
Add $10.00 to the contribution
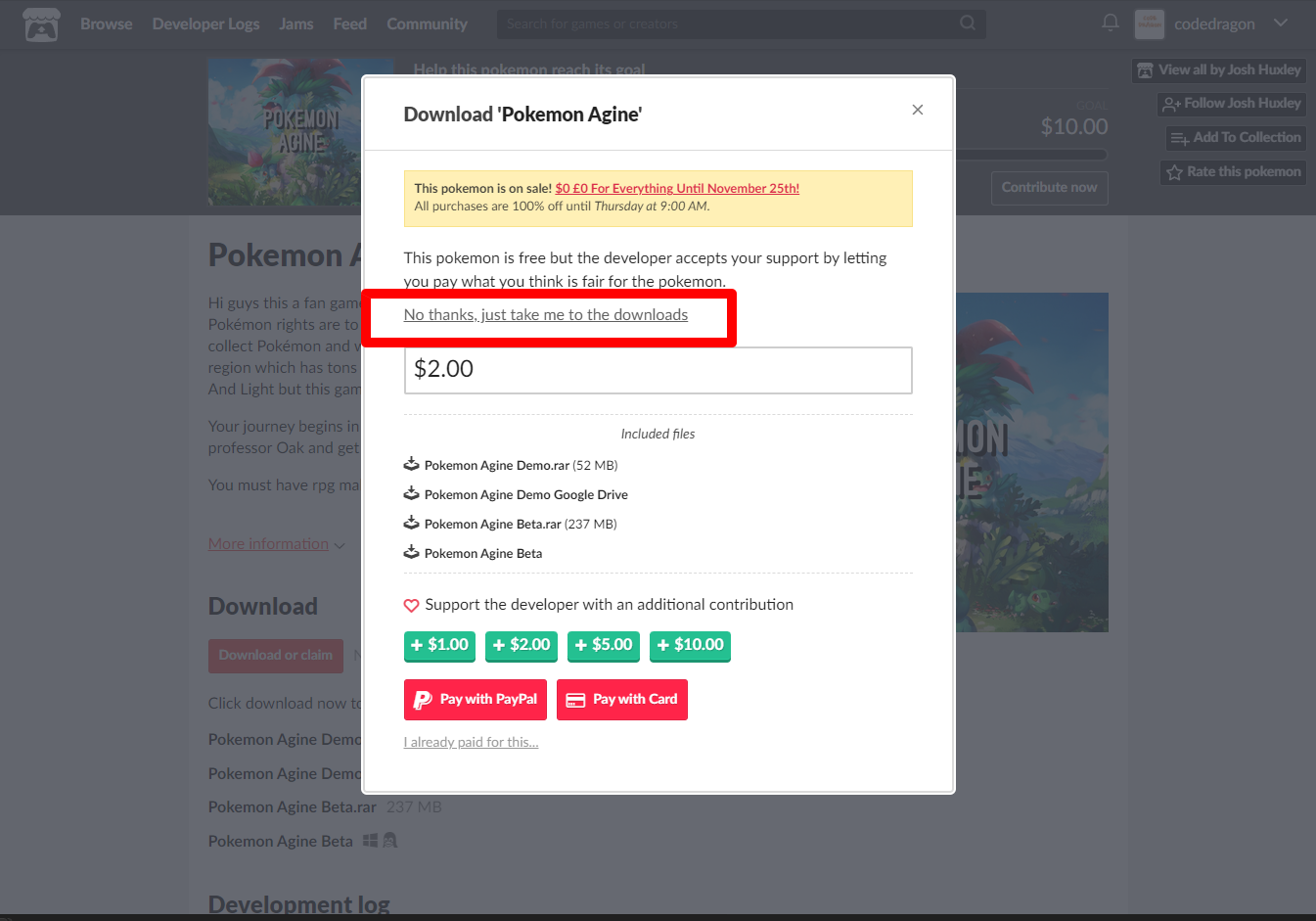pyautogui.click(x=690, y=645)
